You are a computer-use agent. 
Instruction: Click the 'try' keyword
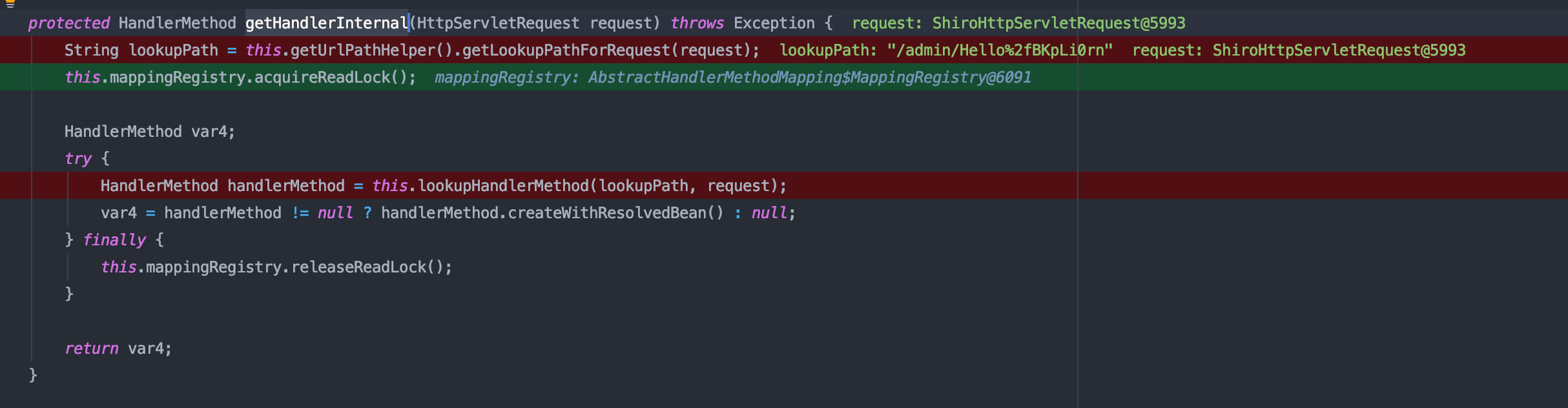[x=78, y=159]
